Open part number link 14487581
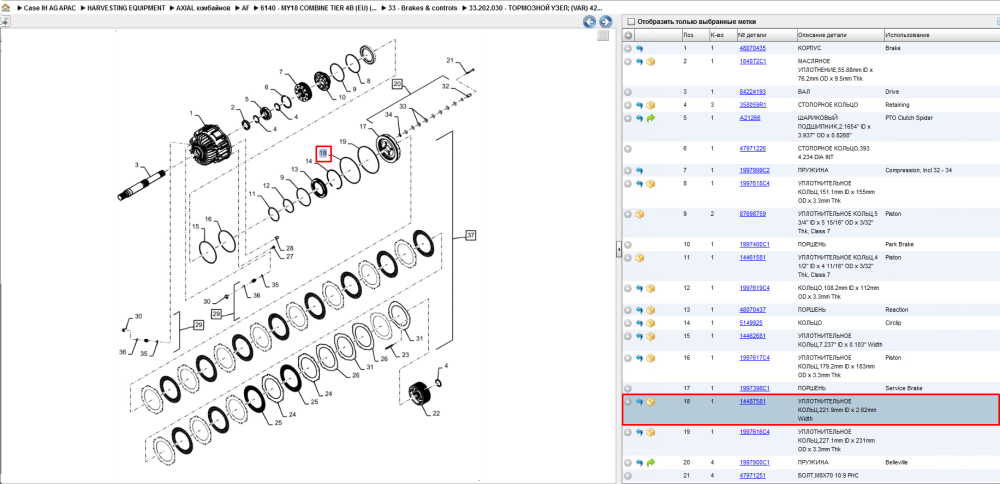The width and height of the screenshot is (1000, 484). (x=753, y=402)
